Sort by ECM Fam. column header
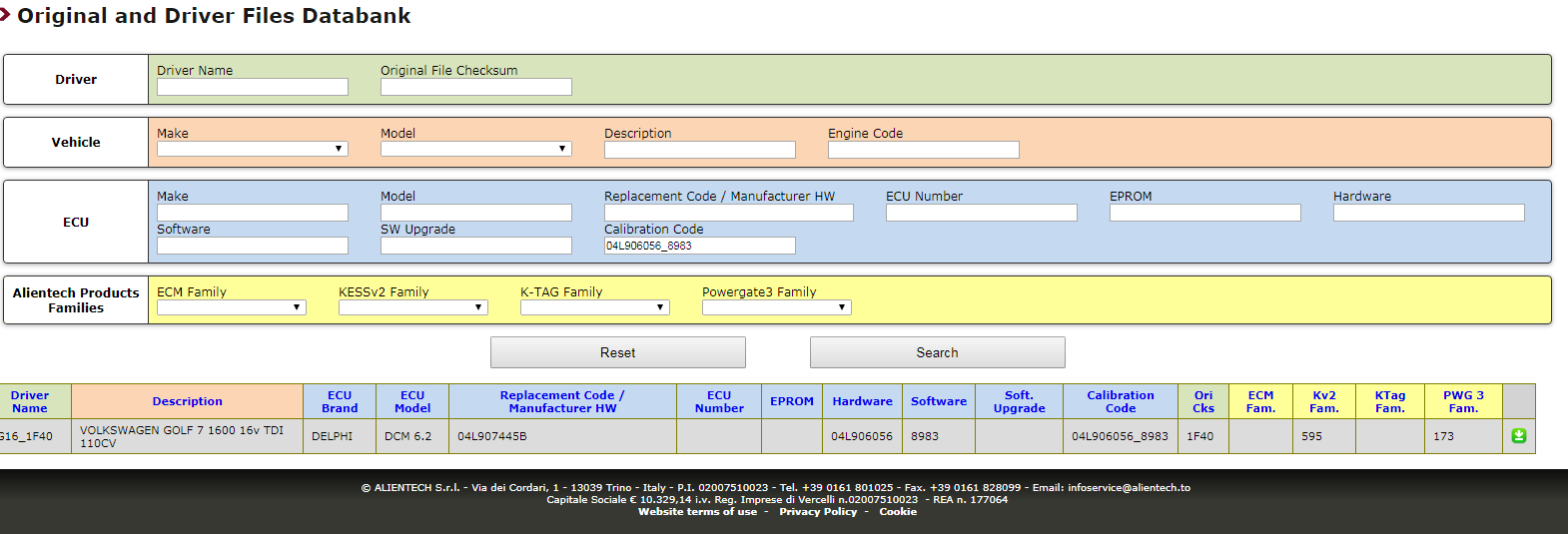This screenshot has height=534, width=1568. click(x=1261, y=401)
